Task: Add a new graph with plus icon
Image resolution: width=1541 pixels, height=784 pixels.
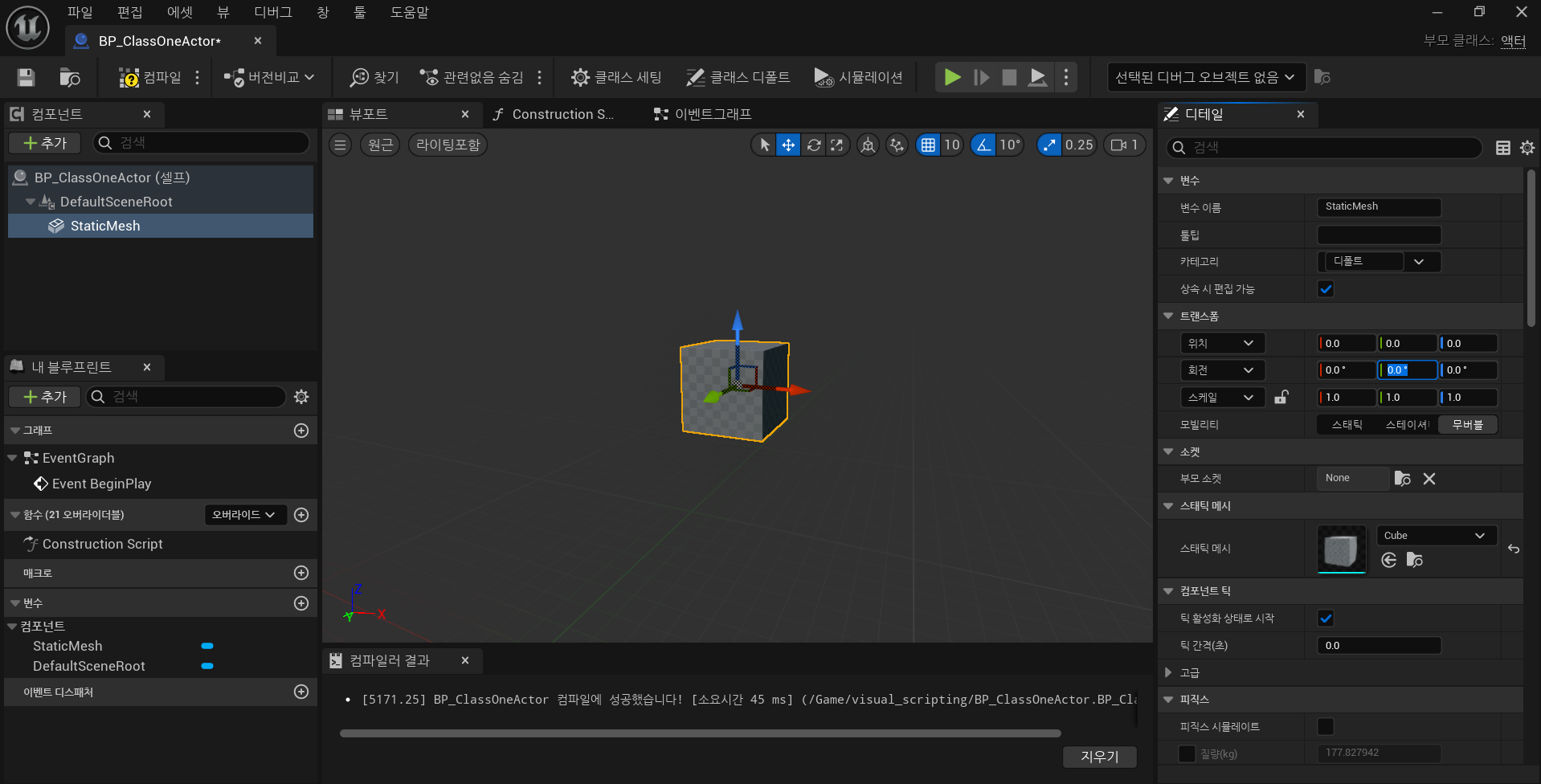Action: (x=301, y=431)
